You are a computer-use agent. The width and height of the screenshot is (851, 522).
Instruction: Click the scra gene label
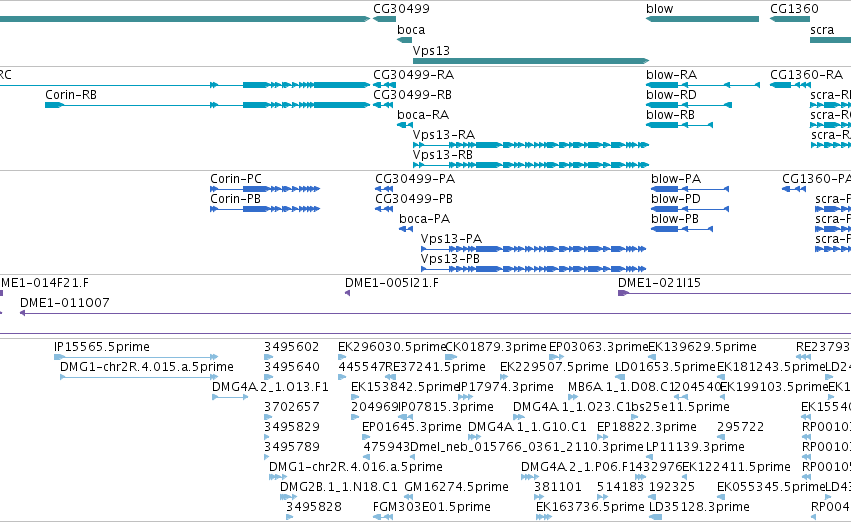coord(822,30)
